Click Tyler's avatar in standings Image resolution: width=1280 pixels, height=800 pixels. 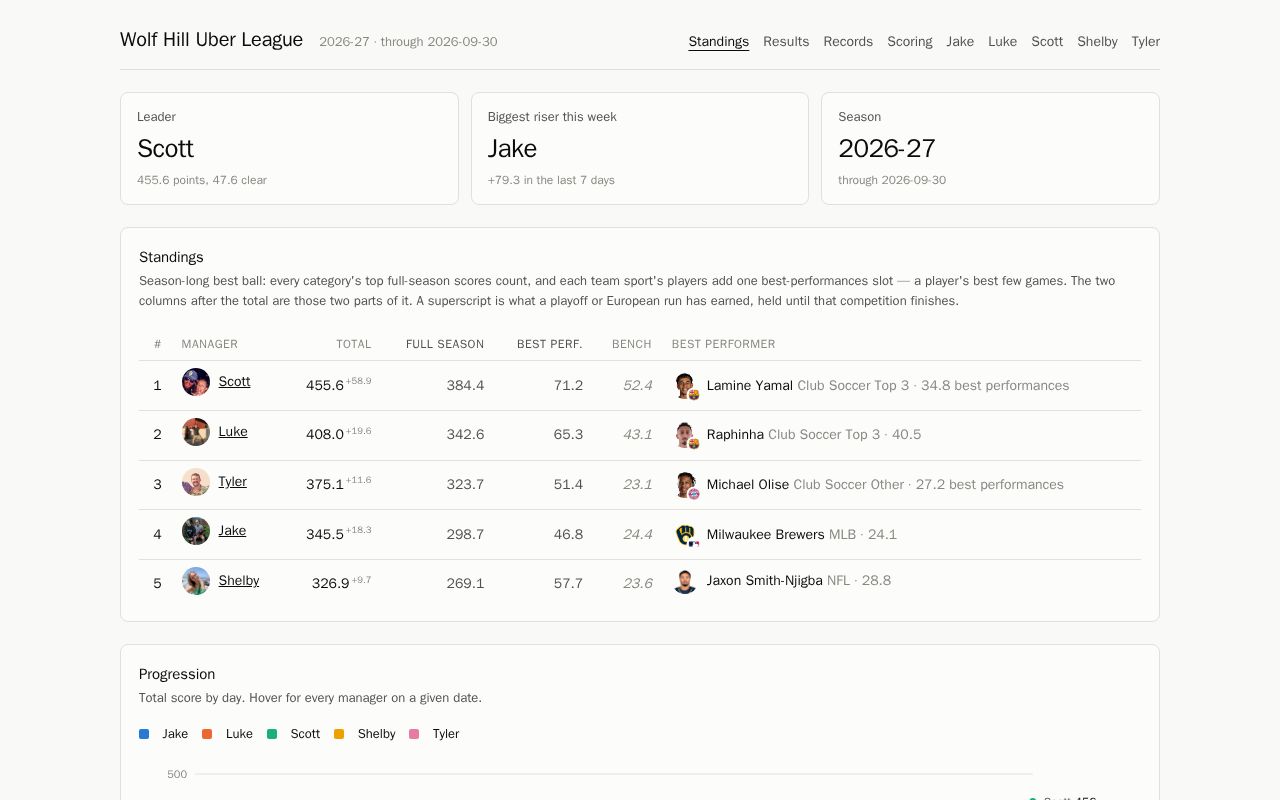coord(196,482)
